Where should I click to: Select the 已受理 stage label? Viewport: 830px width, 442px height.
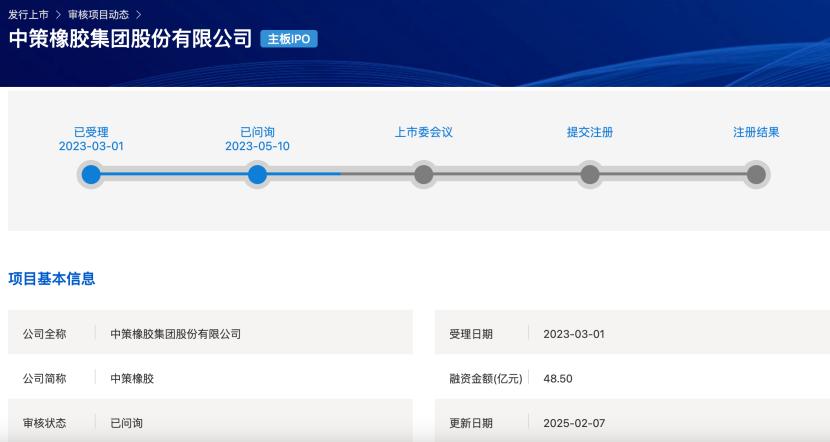(91, 132)
